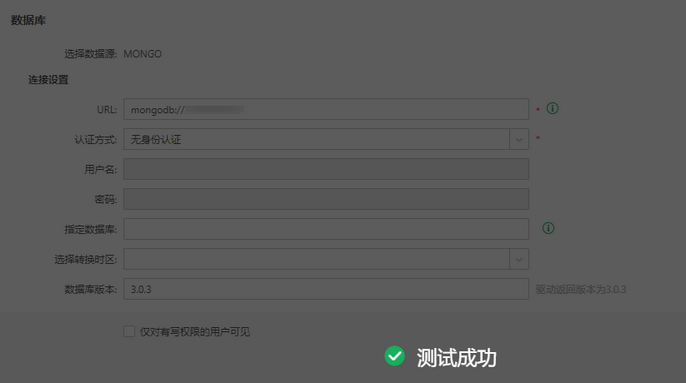Click the 选择数据源 label
The height and width of the screenshot is (383, 686).
point(91,54)
